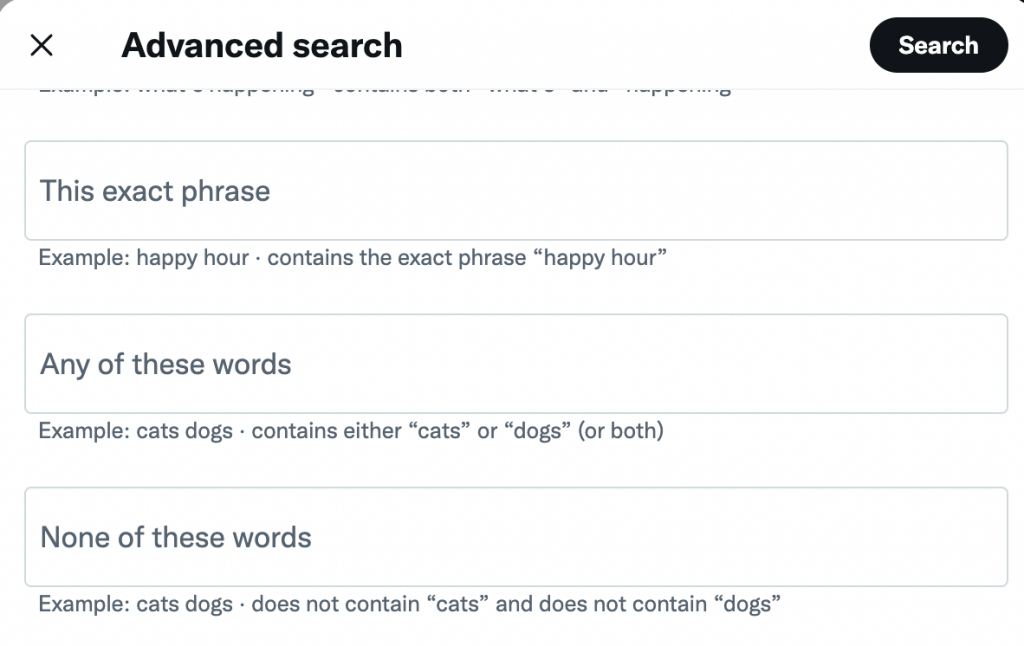Select the "This exact phrase" input field
The height and width of the screenshot is (646, 1024).
[x=515, y=190]
